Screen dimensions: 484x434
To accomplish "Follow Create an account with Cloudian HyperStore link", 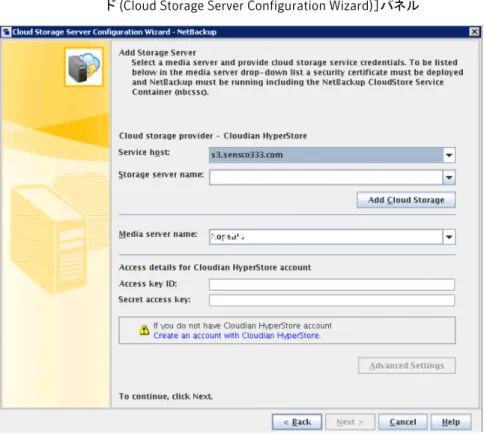I will coord(237,336).
